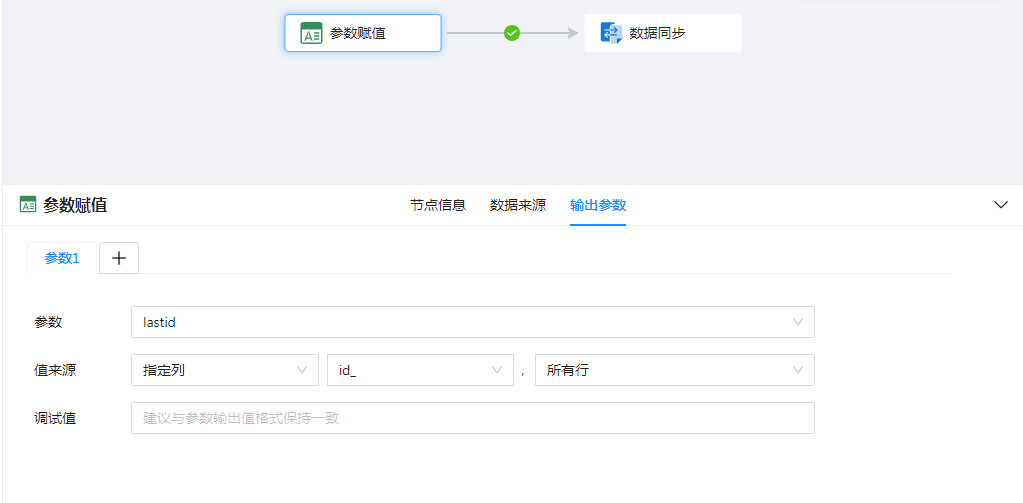
Task: Select the 参数赋值 node label on canvas
Action: tap(358, 33)
